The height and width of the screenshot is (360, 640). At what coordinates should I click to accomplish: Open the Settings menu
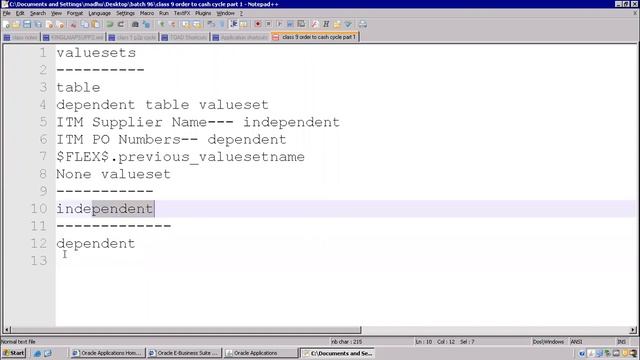coord(125,13)
